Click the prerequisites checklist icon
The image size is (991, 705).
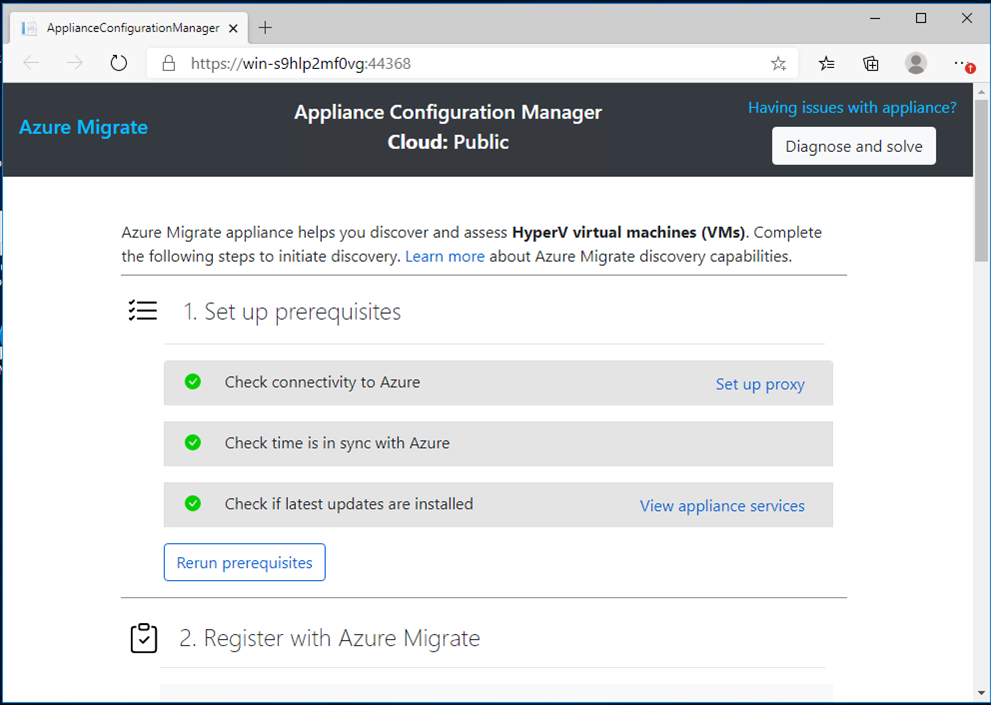coord(143,310)
